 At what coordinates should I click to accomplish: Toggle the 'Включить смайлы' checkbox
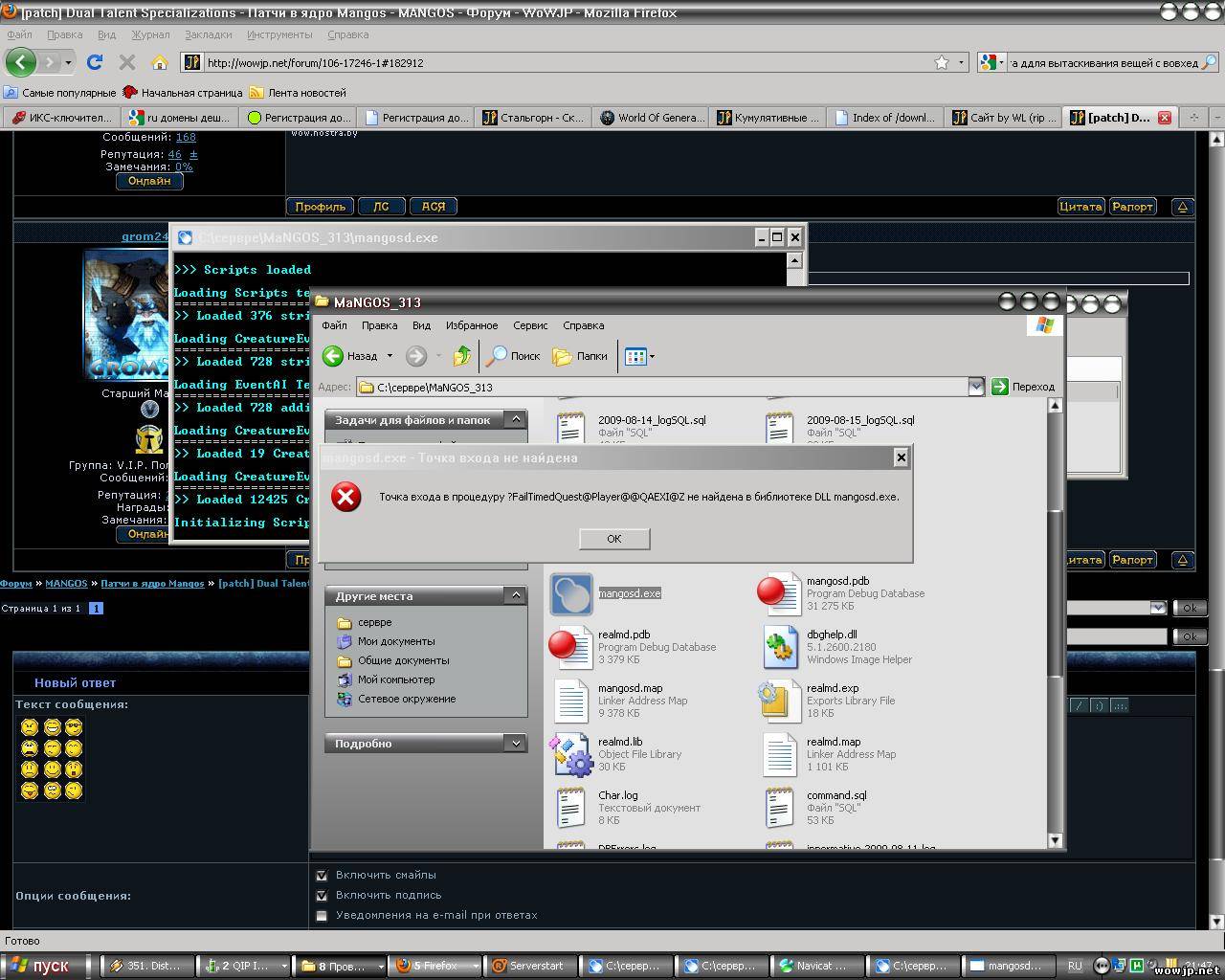[x=322, y=875]
